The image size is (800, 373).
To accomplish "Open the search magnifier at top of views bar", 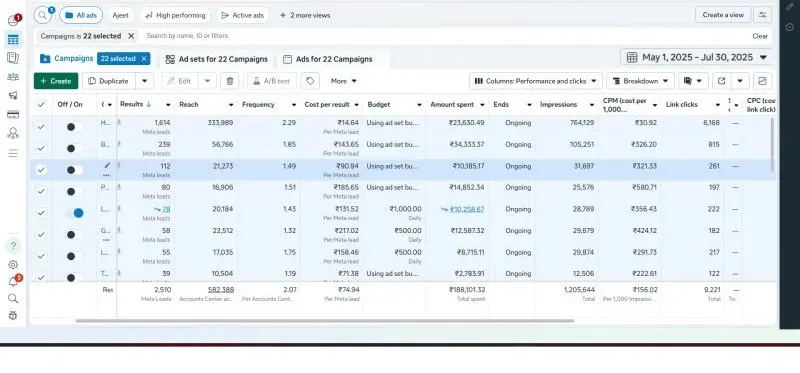I will point(43,15).
